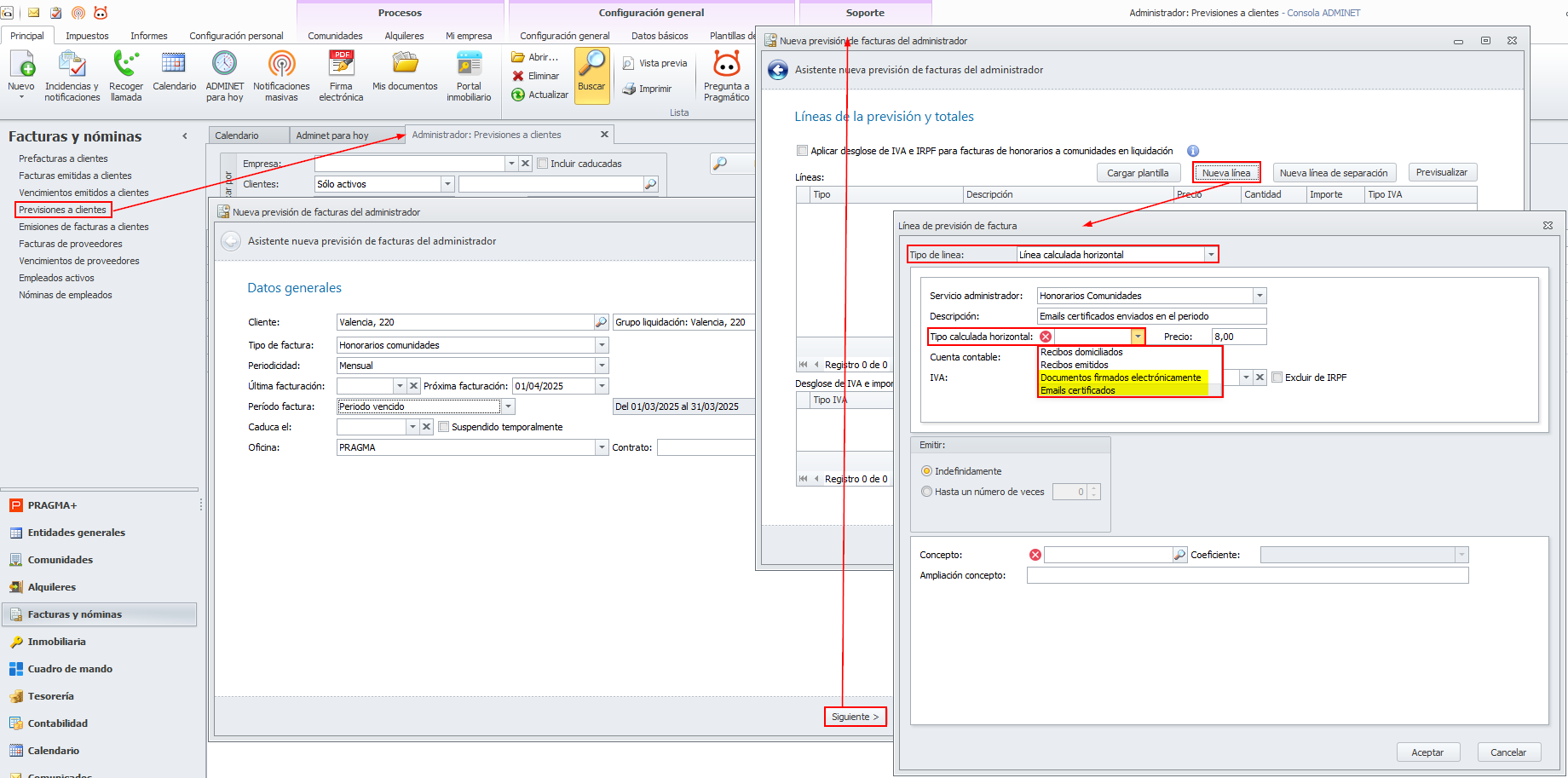Open Portal inmobiliario icon
This screenshot has width=1568, height=778.
pos(469,75)
